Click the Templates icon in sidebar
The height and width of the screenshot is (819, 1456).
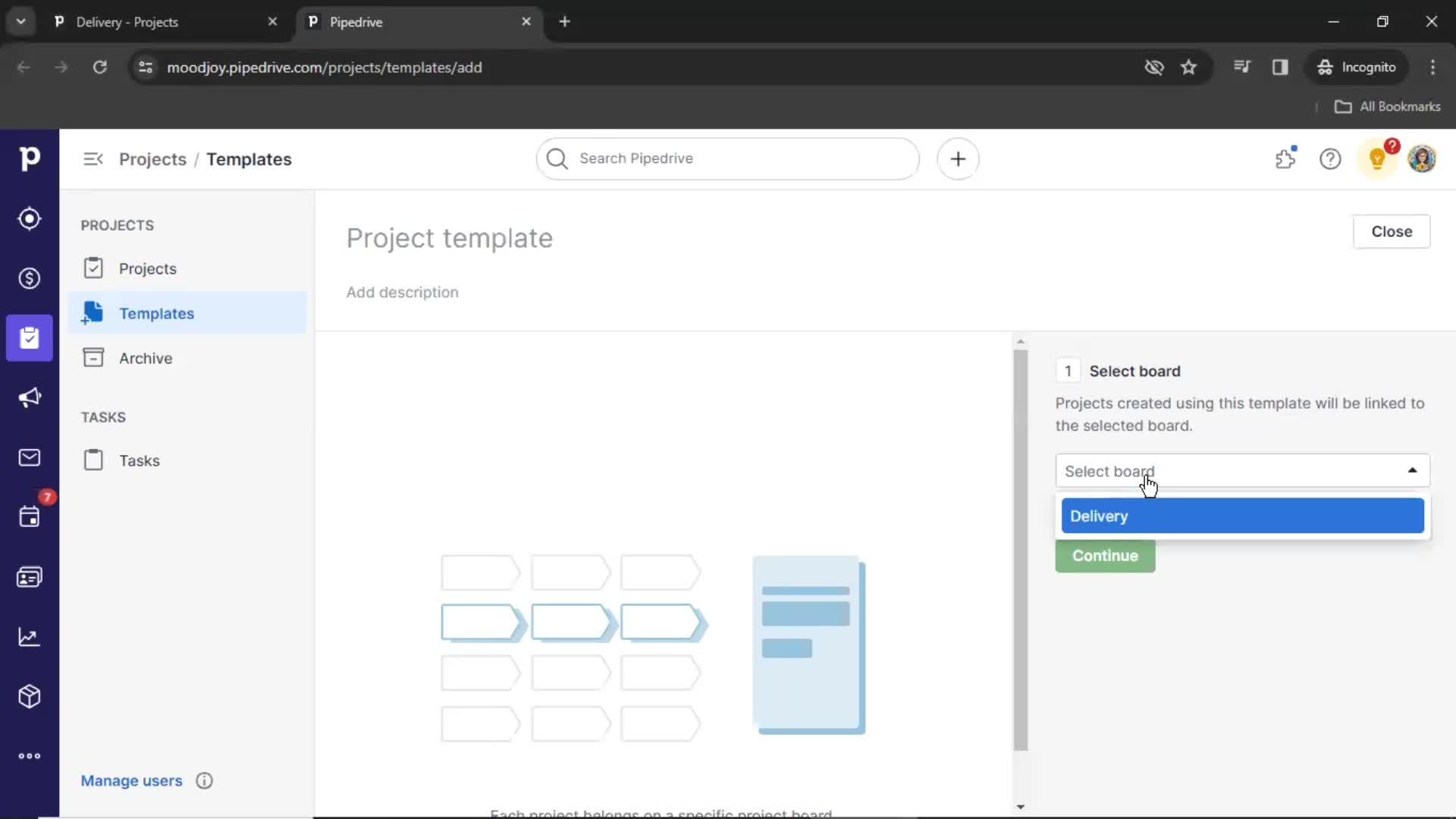pos(92,313)
